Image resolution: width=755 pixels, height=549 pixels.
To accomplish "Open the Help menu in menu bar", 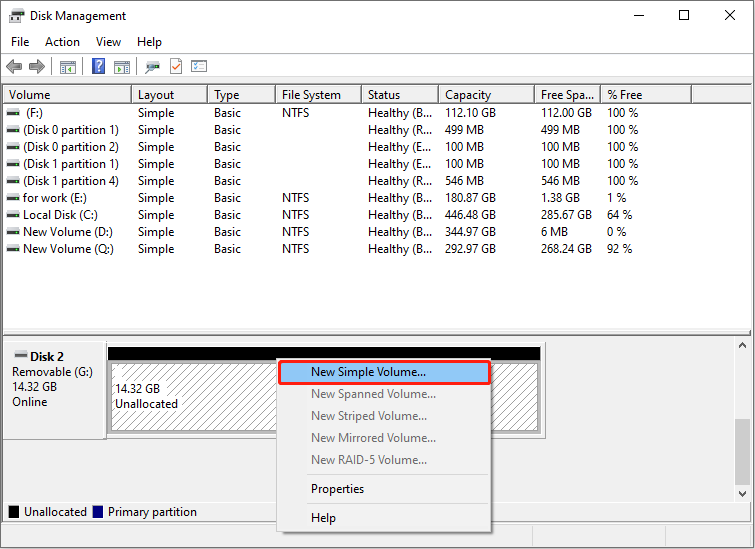I will pos(149,42).
